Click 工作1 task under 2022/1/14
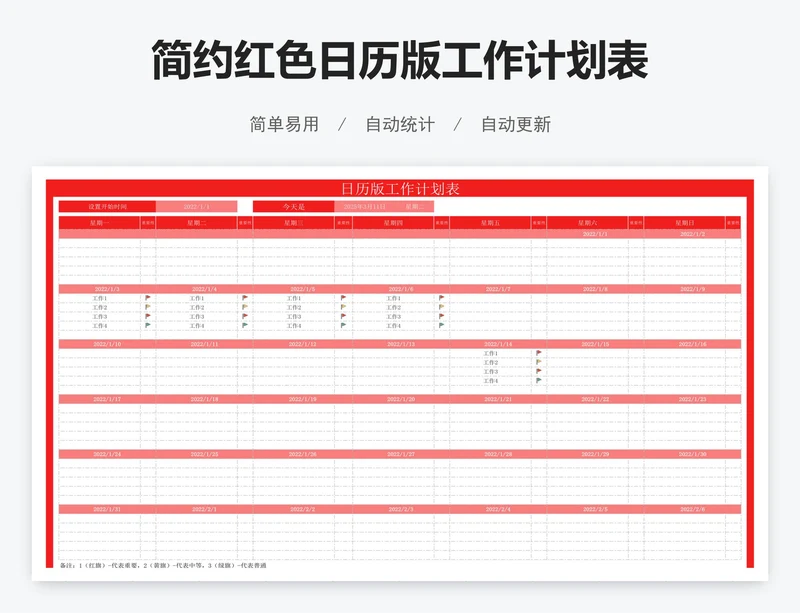 [x=491, y=353]
